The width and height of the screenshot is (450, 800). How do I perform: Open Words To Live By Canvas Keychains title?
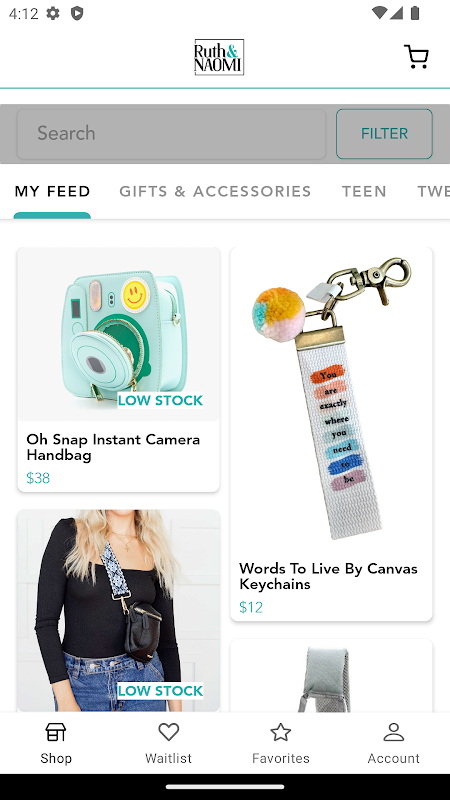[x=329, y=576]
